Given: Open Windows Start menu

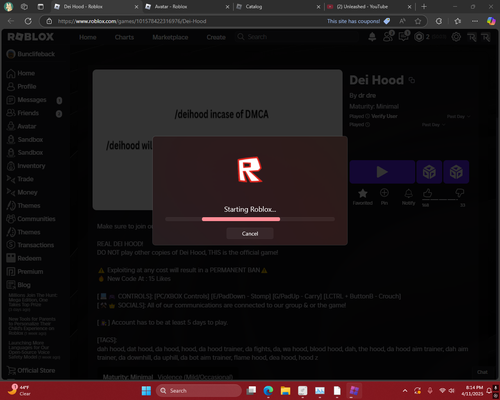Looking at the screenshot, I should coord(146,391).
